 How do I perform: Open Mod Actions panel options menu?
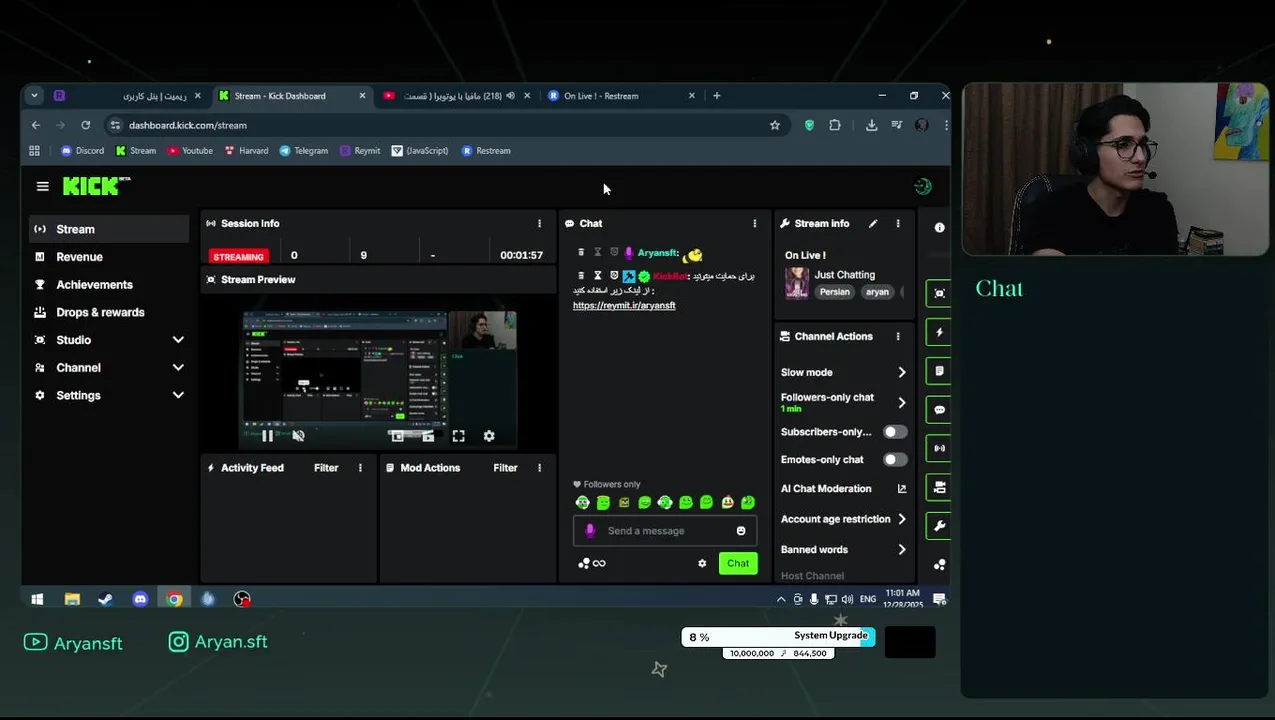tap(539, 468)
